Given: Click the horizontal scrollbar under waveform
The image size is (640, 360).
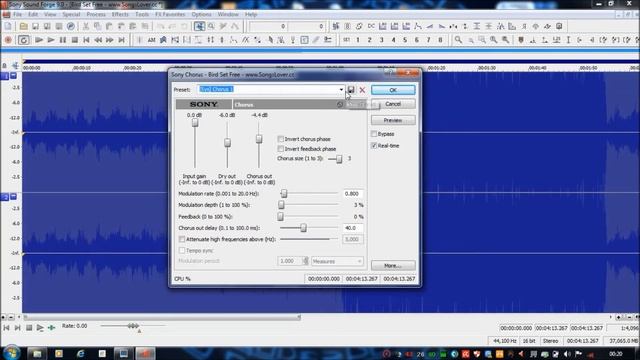Looking at the screenshot, I should click(162, 317).
